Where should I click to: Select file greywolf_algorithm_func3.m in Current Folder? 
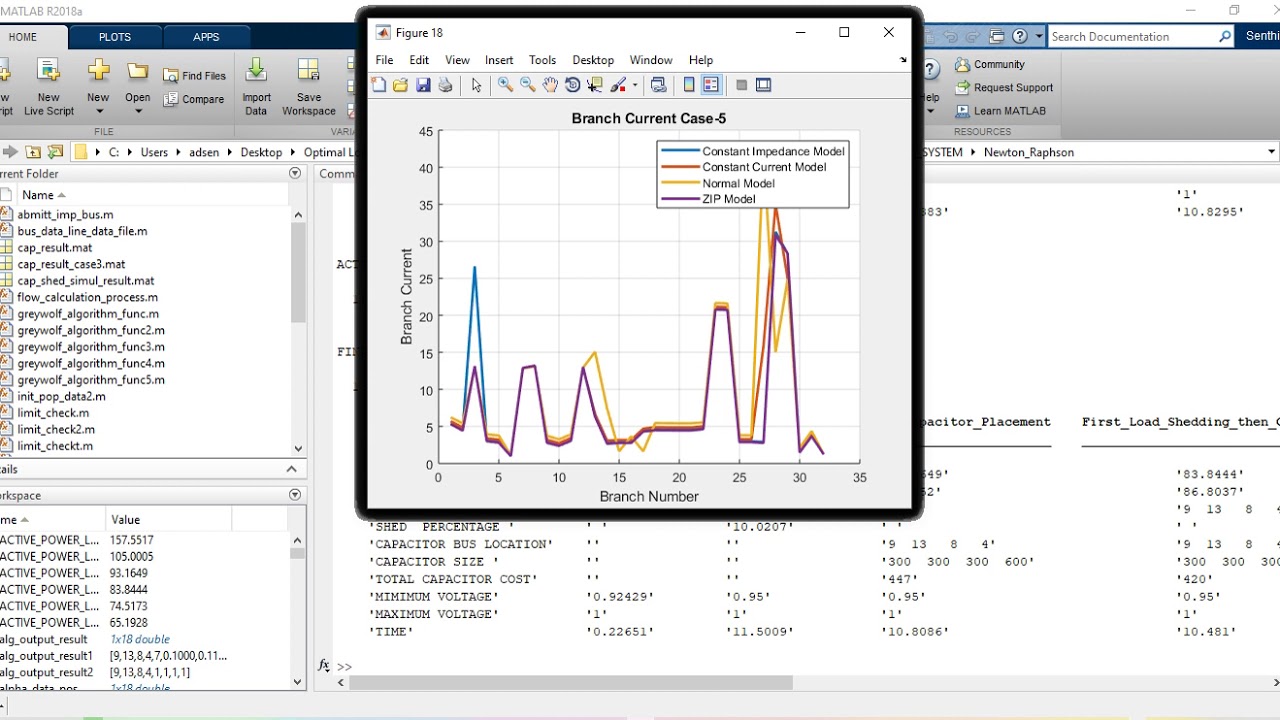point(91,347)
